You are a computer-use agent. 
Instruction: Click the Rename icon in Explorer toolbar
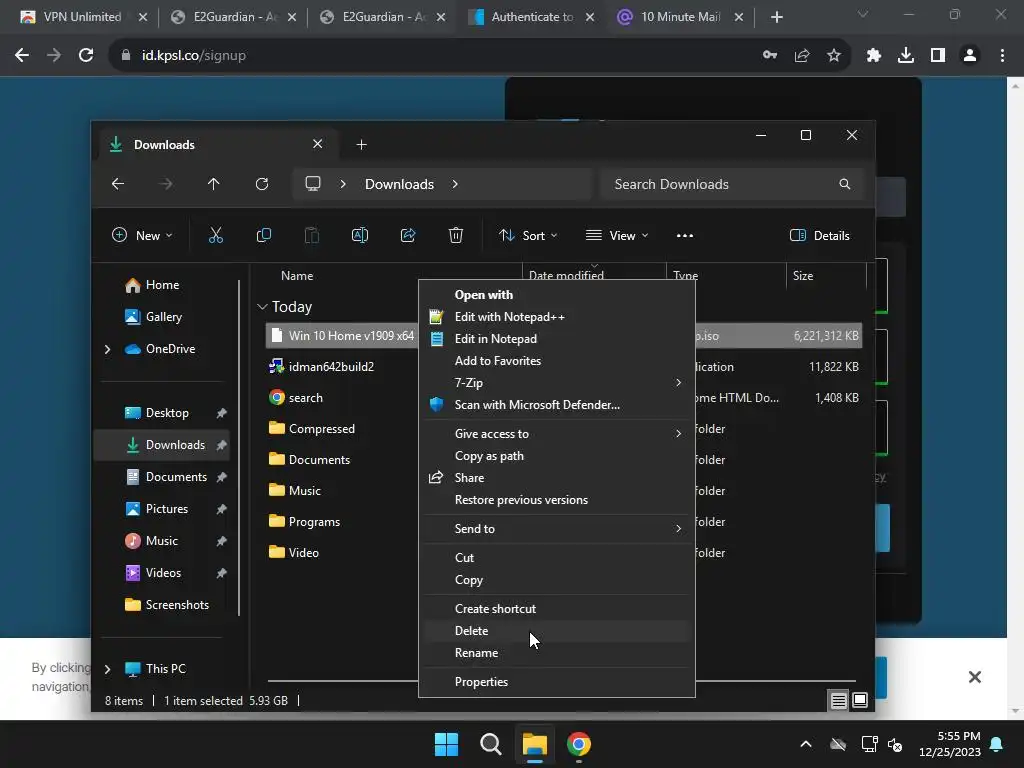(x=360, y=235)
